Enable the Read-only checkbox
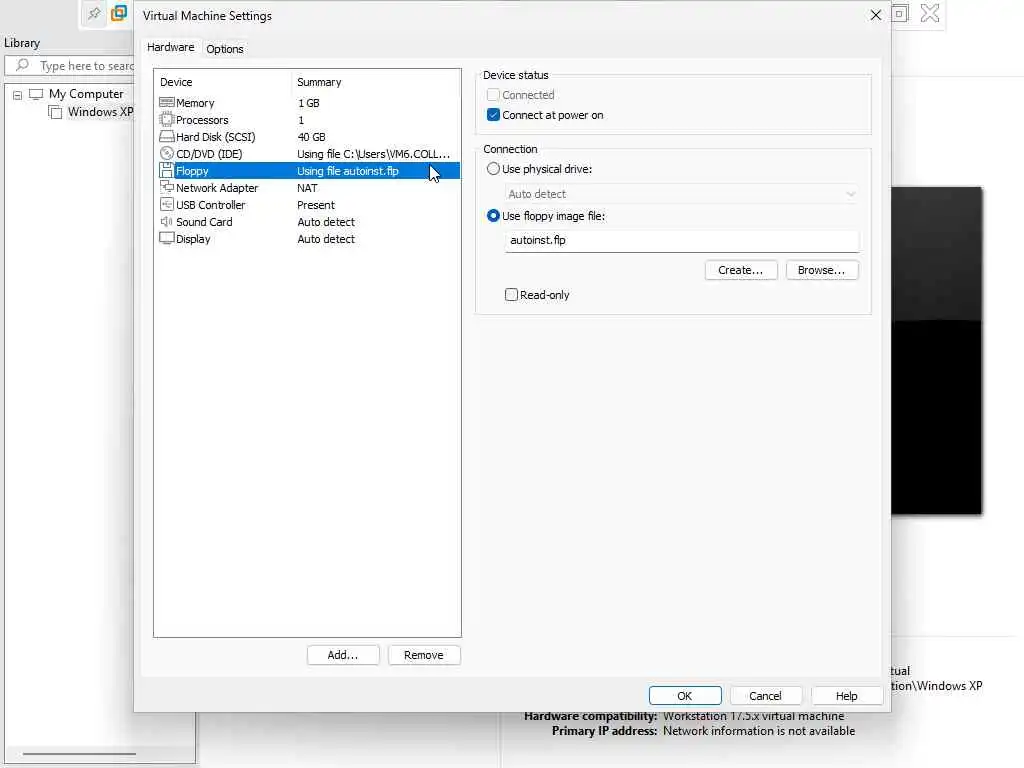This screenshot has width=1024, height=768. [511, 295]
